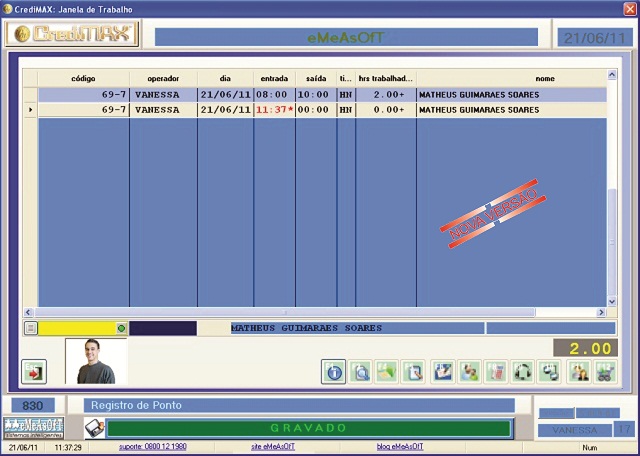Click the employee photo thumbnail
The height and width of the screenshot is (456, 640).
[96, 361]
